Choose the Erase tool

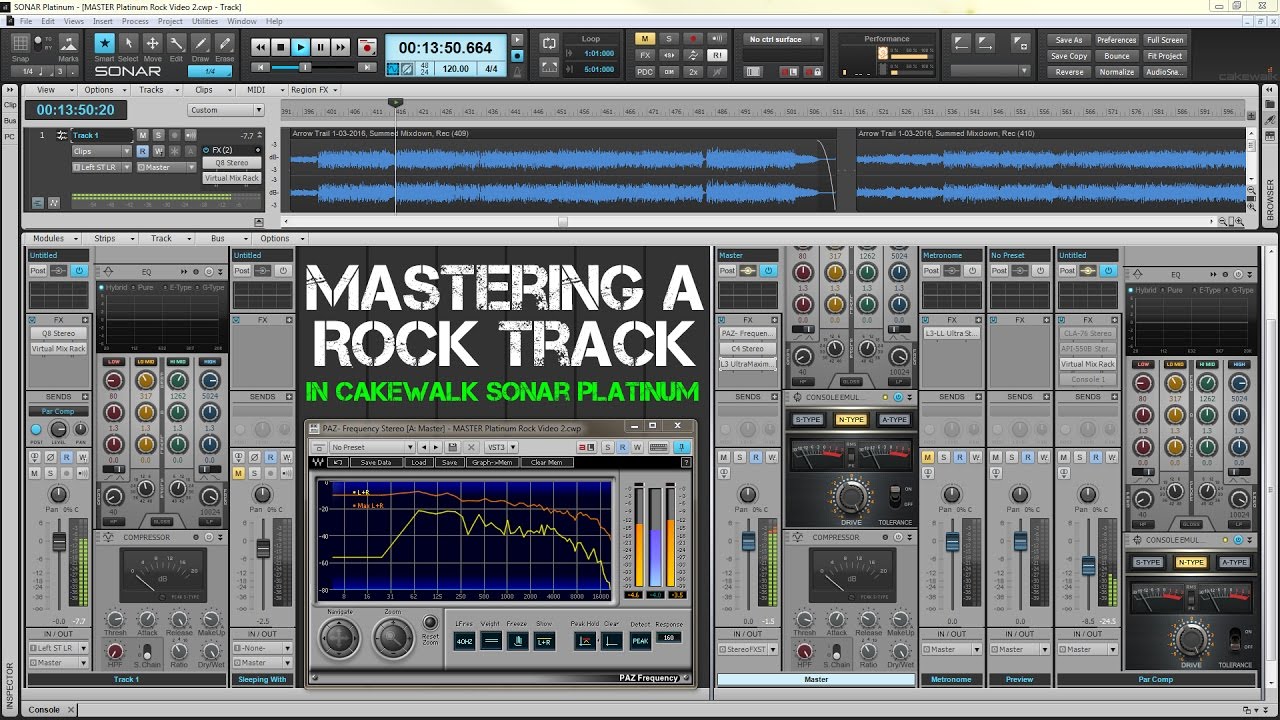point(224,44)
